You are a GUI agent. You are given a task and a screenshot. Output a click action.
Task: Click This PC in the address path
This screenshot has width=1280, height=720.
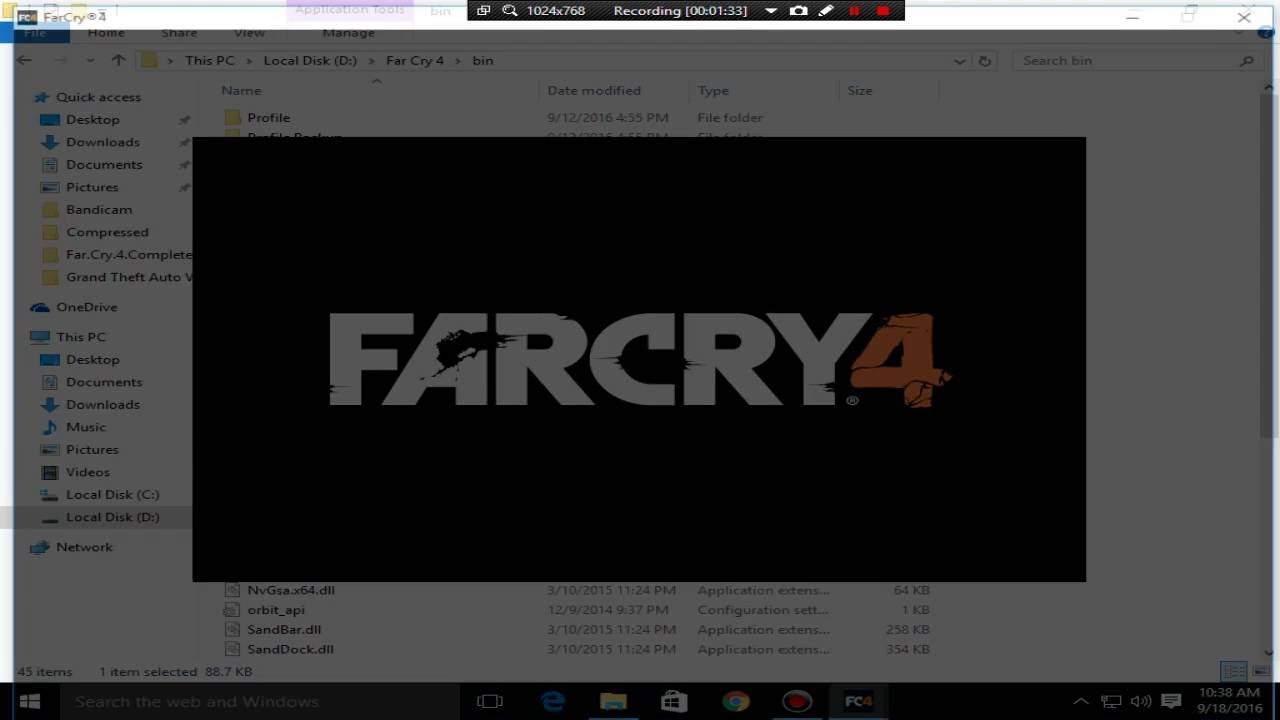coord(210,60)
